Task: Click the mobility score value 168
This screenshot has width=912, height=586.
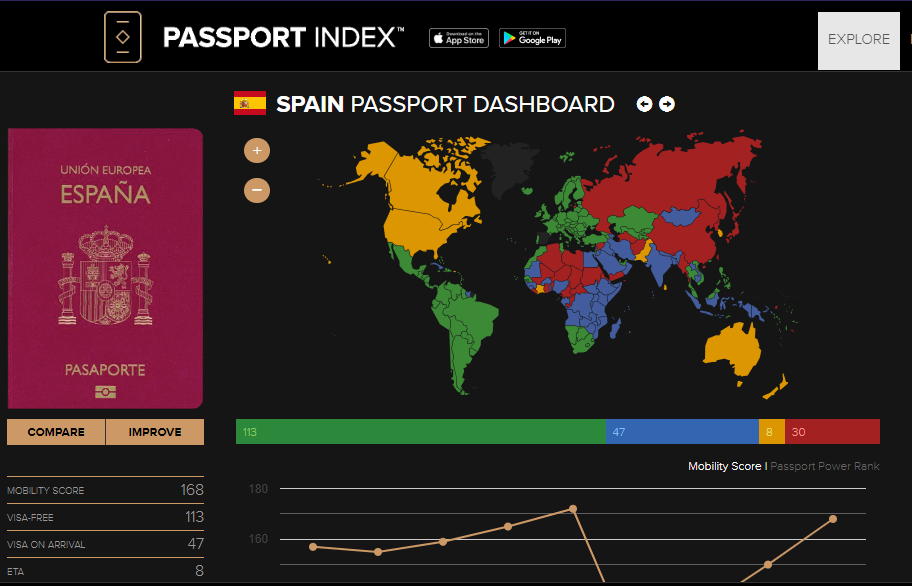Action: (192, 490)
